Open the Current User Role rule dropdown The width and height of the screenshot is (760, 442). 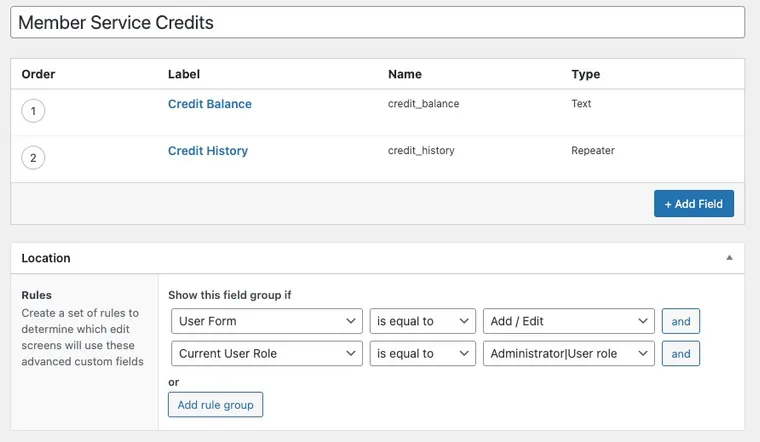(267, 353)
